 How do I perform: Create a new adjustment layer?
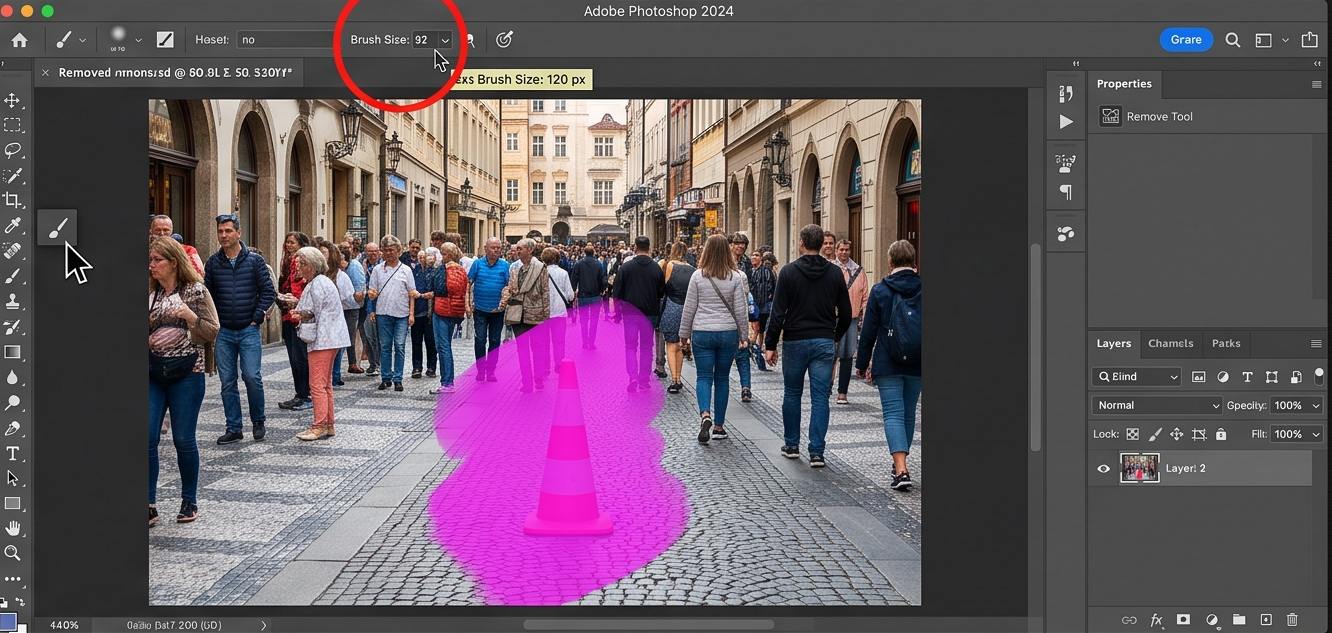(x=1211, y=620)
